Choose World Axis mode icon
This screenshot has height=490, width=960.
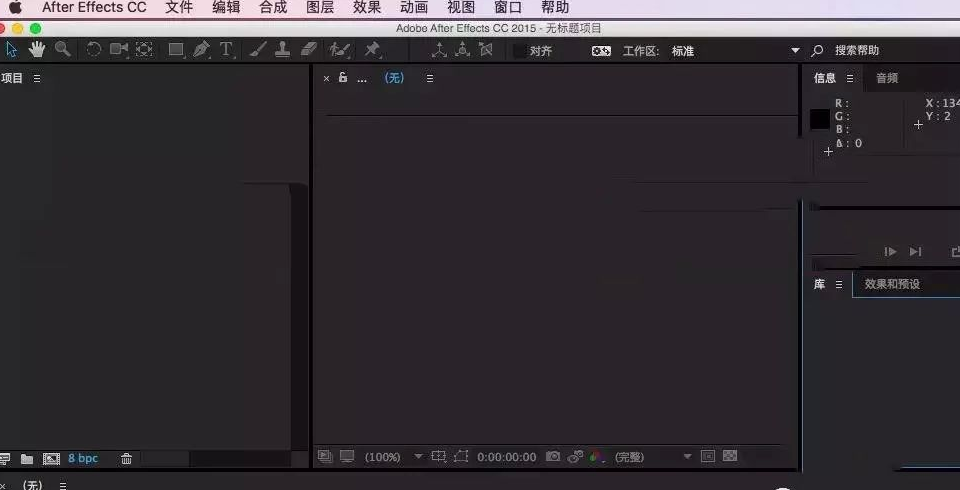coord(462,50)
